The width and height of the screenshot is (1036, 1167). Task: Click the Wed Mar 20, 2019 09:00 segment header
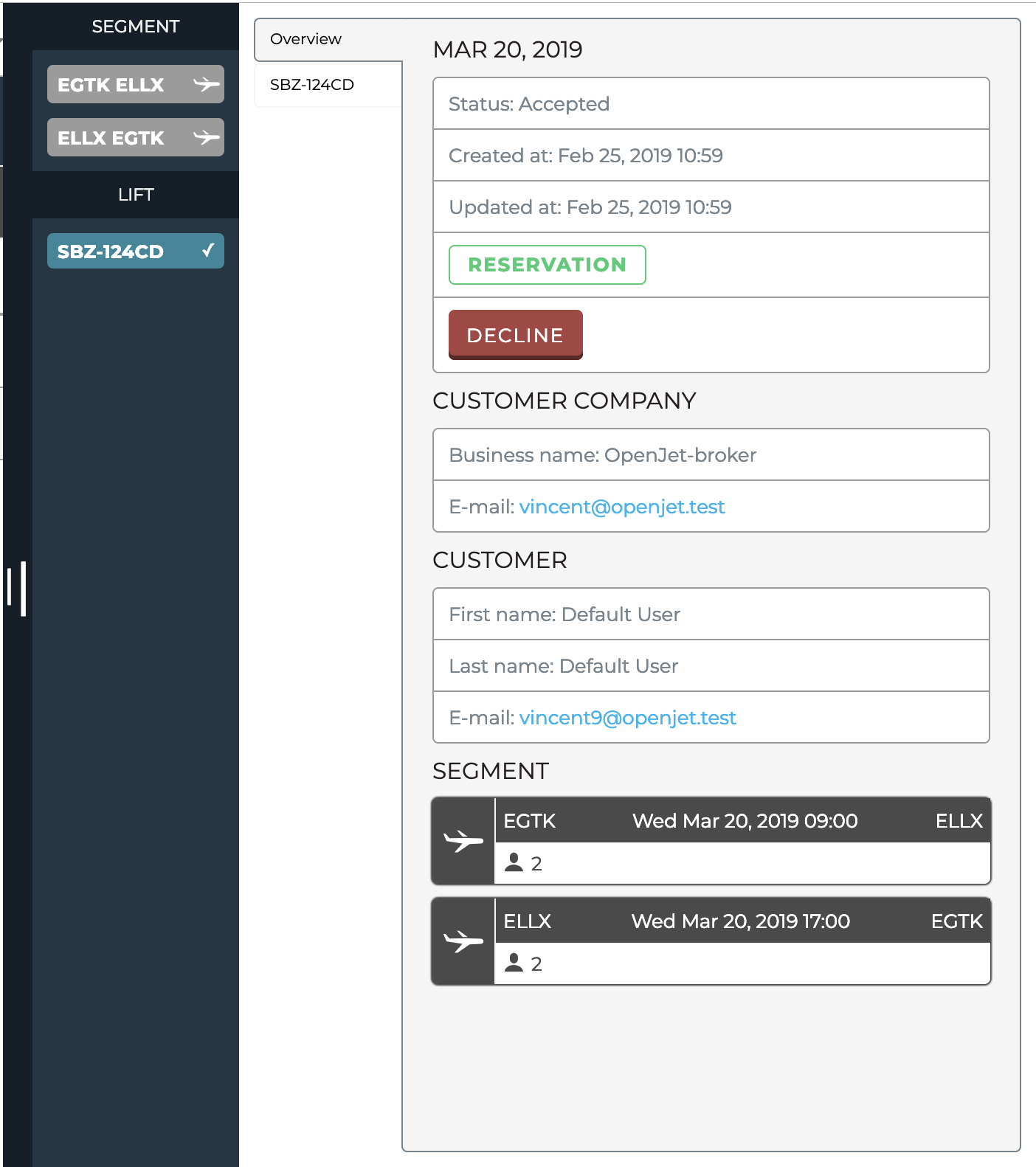coord(744,821)
